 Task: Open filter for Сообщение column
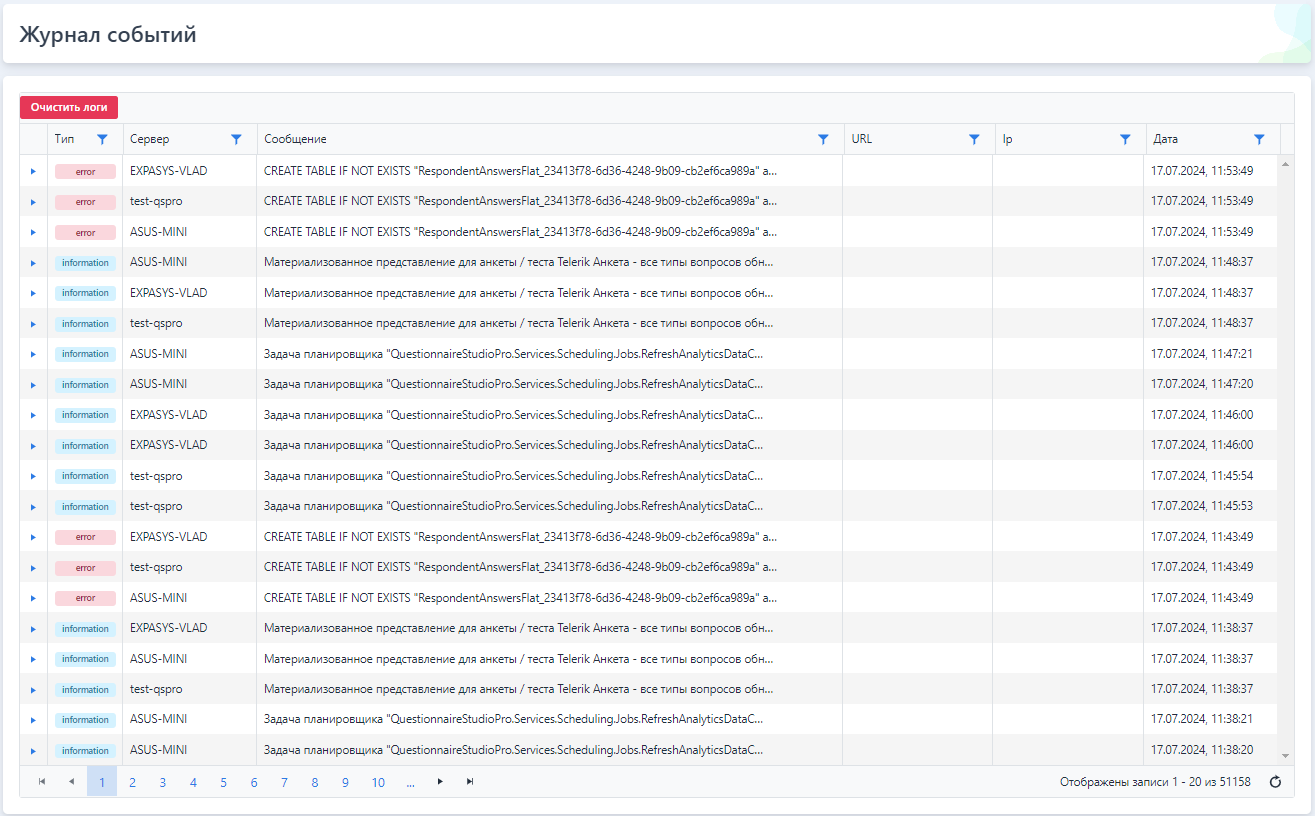point(823,140)
